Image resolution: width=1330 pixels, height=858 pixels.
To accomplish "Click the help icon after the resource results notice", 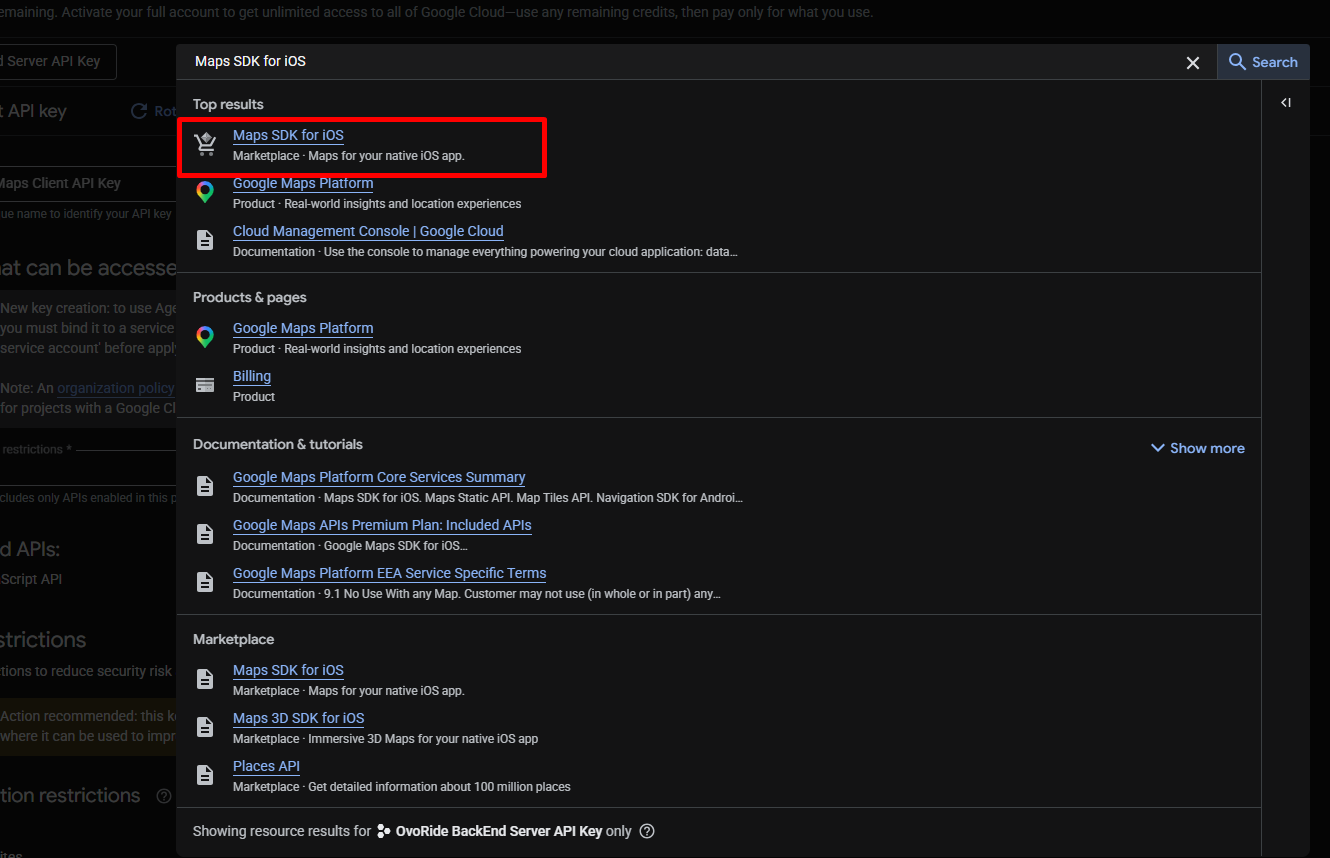I will pos(647,831).
